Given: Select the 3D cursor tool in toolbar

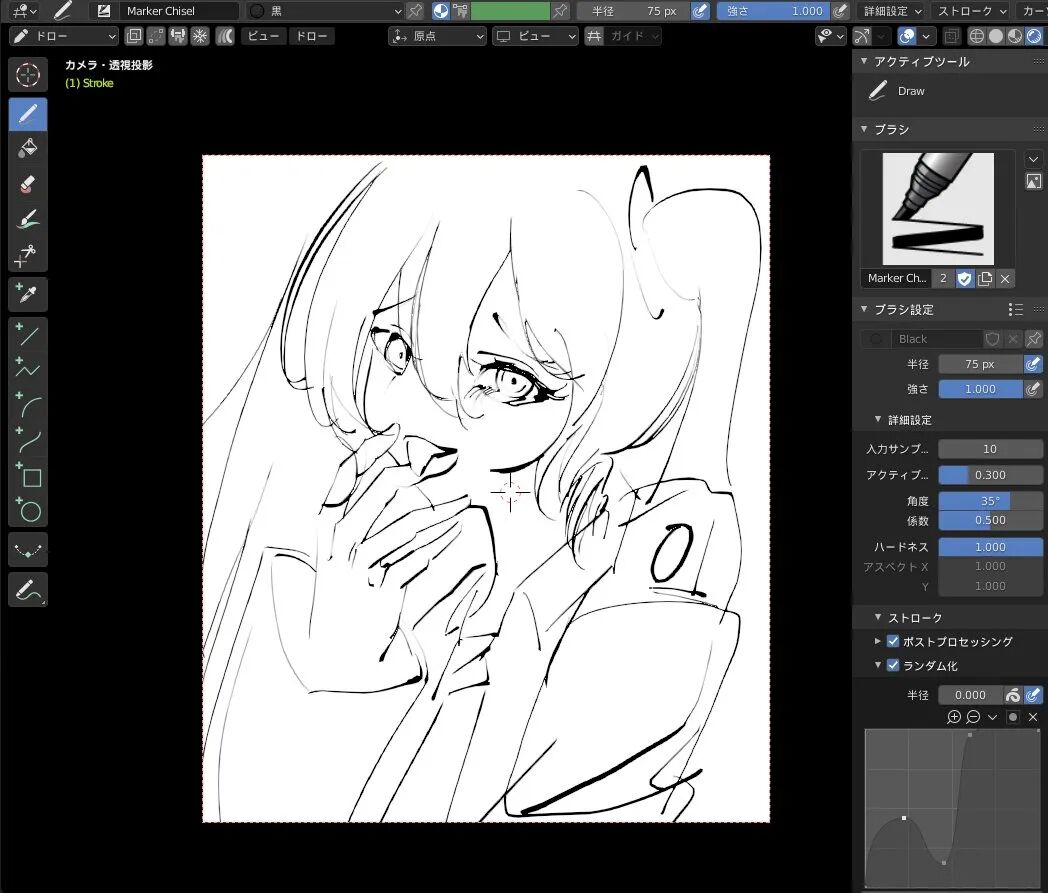Looking at the screenshot, I should coord(27,75).
